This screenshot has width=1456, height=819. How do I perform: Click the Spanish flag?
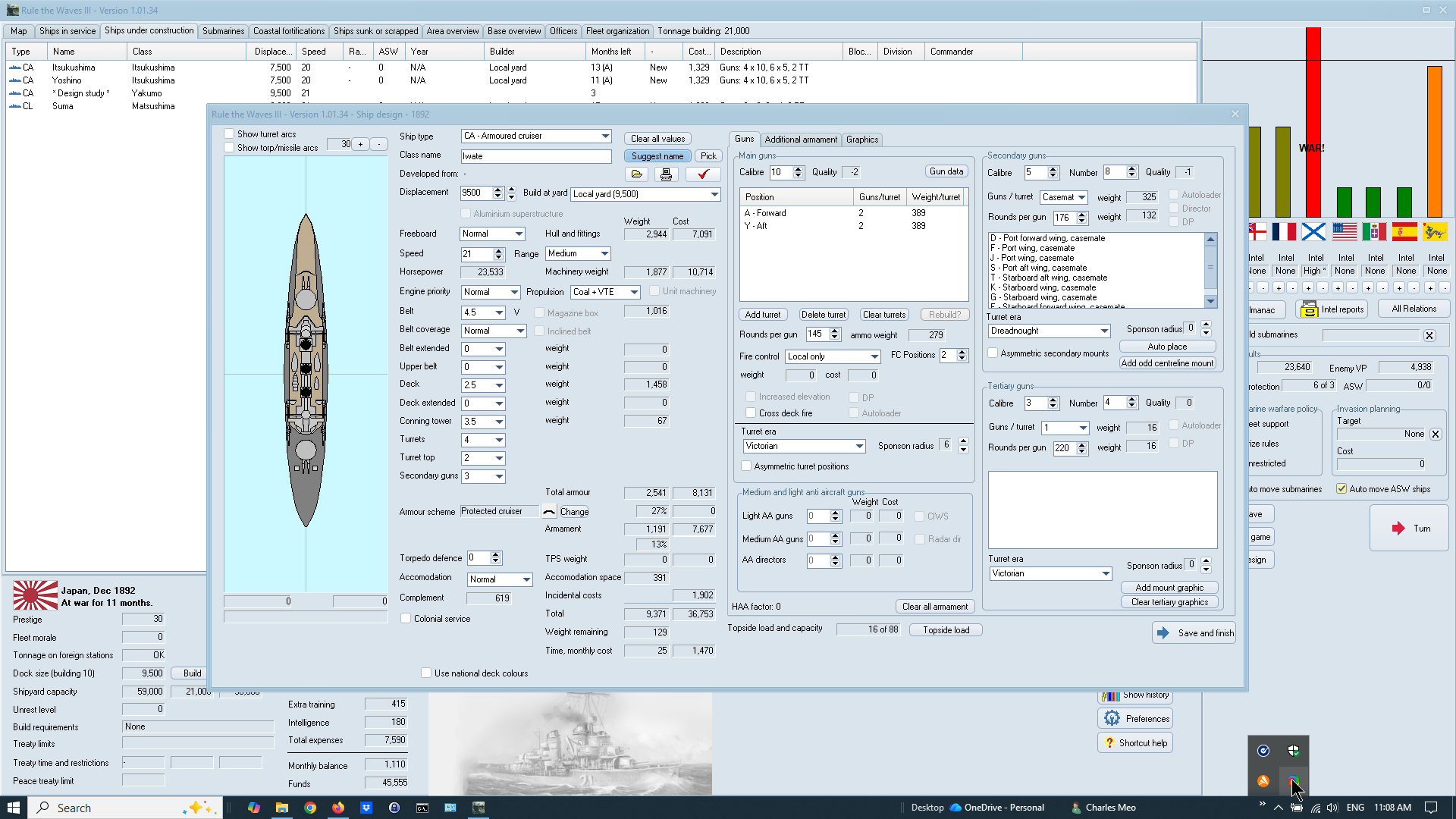point(1404,232)
